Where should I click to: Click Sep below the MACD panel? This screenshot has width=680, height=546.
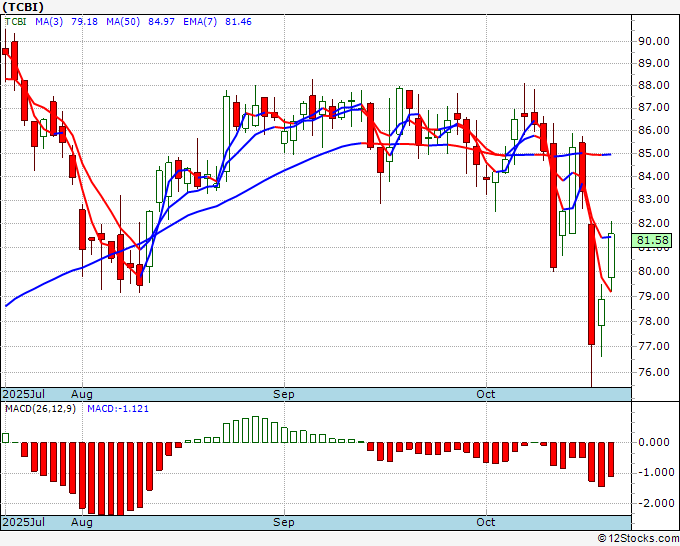(x=284, y=522)
